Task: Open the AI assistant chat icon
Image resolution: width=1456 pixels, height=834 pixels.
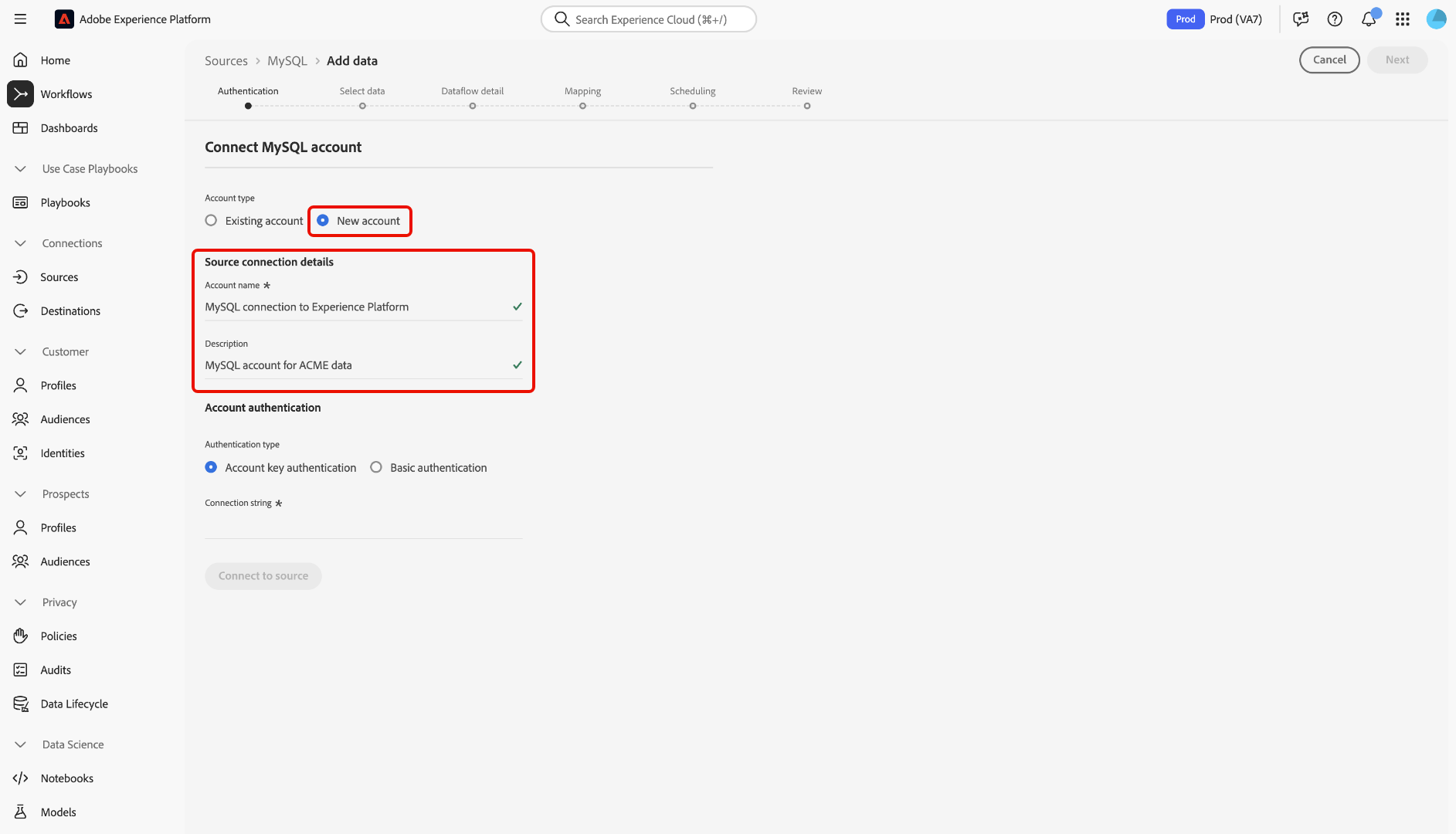Action: coord(1301,19)
